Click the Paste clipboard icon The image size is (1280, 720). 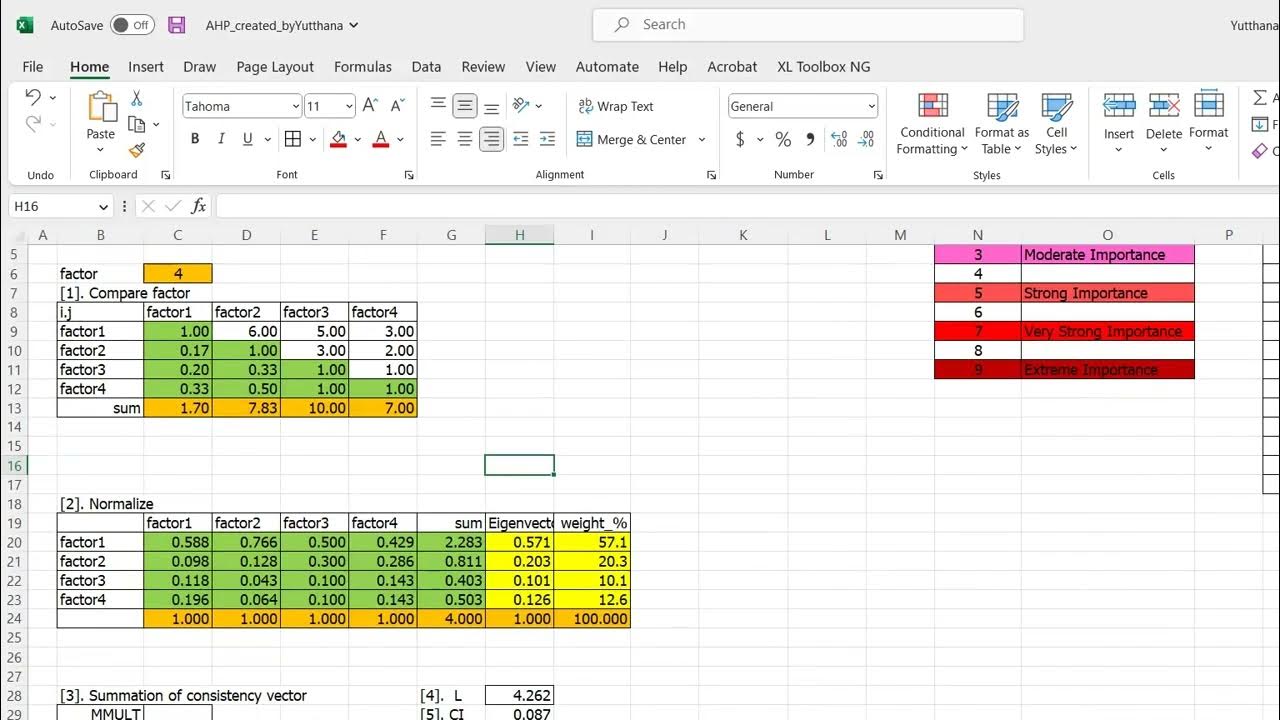pos(101,107)
